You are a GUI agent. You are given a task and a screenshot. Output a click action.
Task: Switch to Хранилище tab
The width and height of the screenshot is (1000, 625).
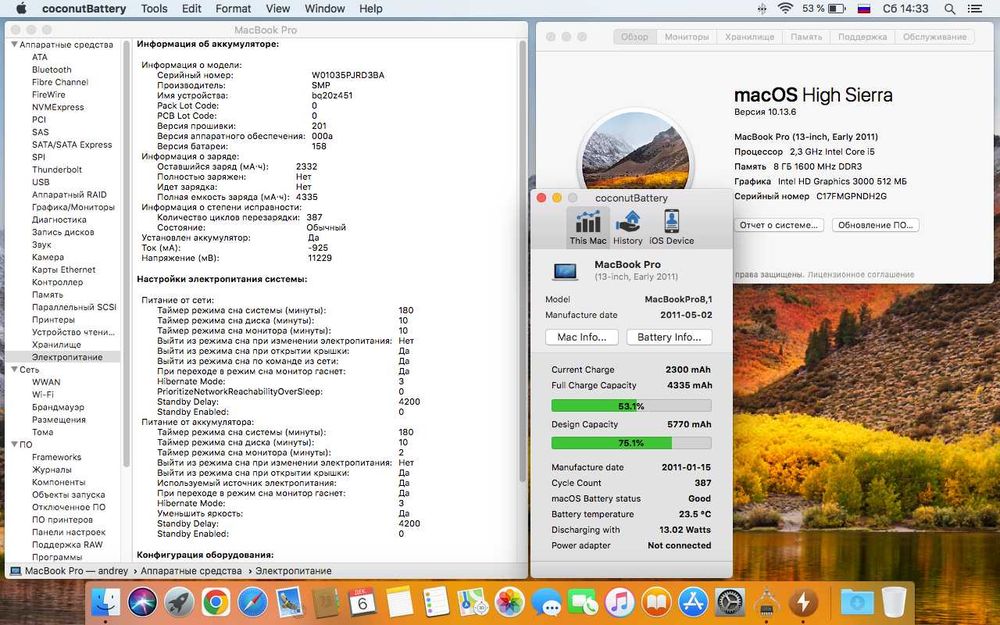pyautogui.click(x=749, y=37)
